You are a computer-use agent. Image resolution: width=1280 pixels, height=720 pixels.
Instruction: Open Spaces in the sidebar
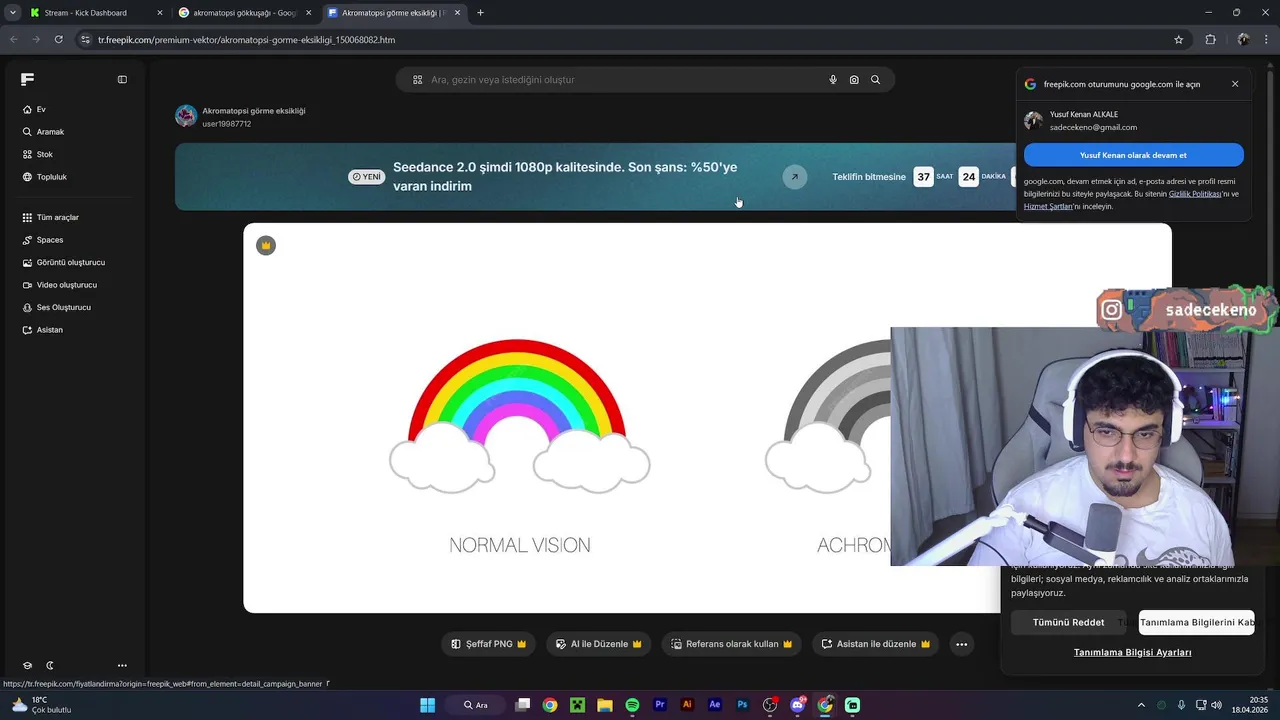coord(42,240)
